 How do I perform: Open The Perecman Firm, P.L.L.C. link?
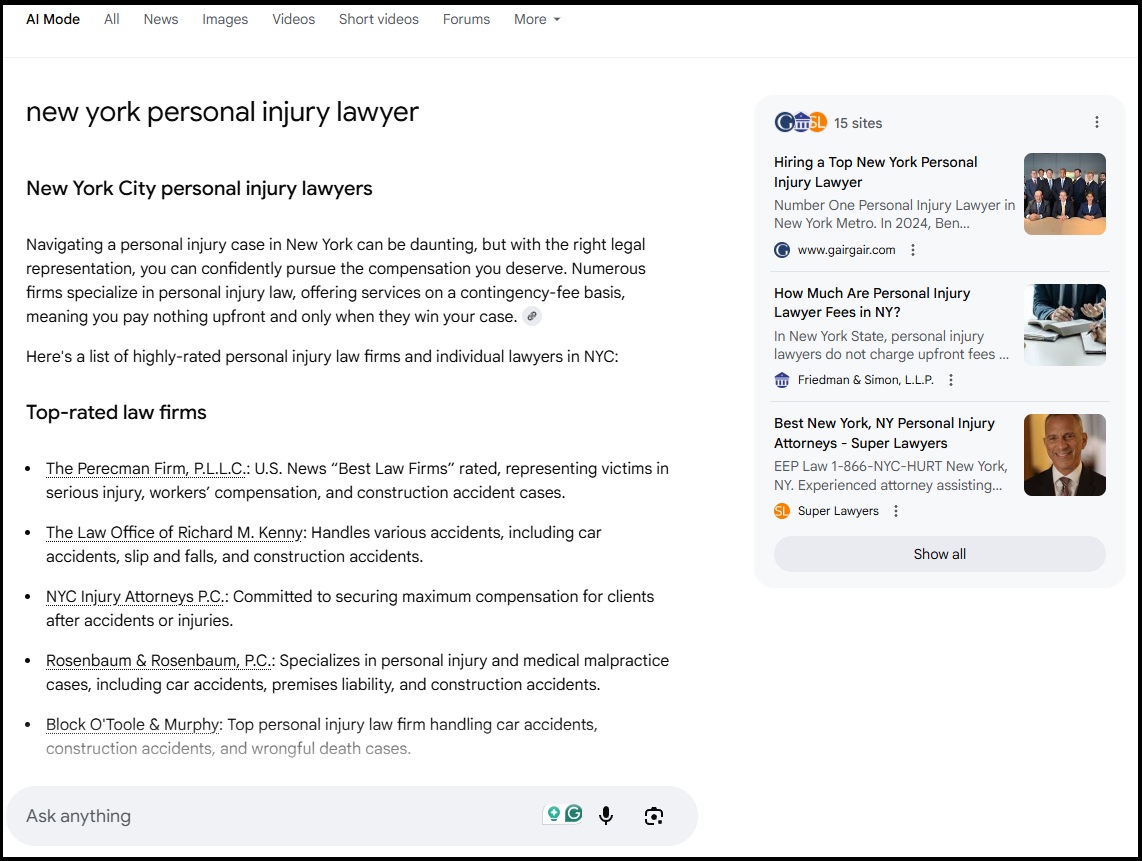(x=147, y=468)
